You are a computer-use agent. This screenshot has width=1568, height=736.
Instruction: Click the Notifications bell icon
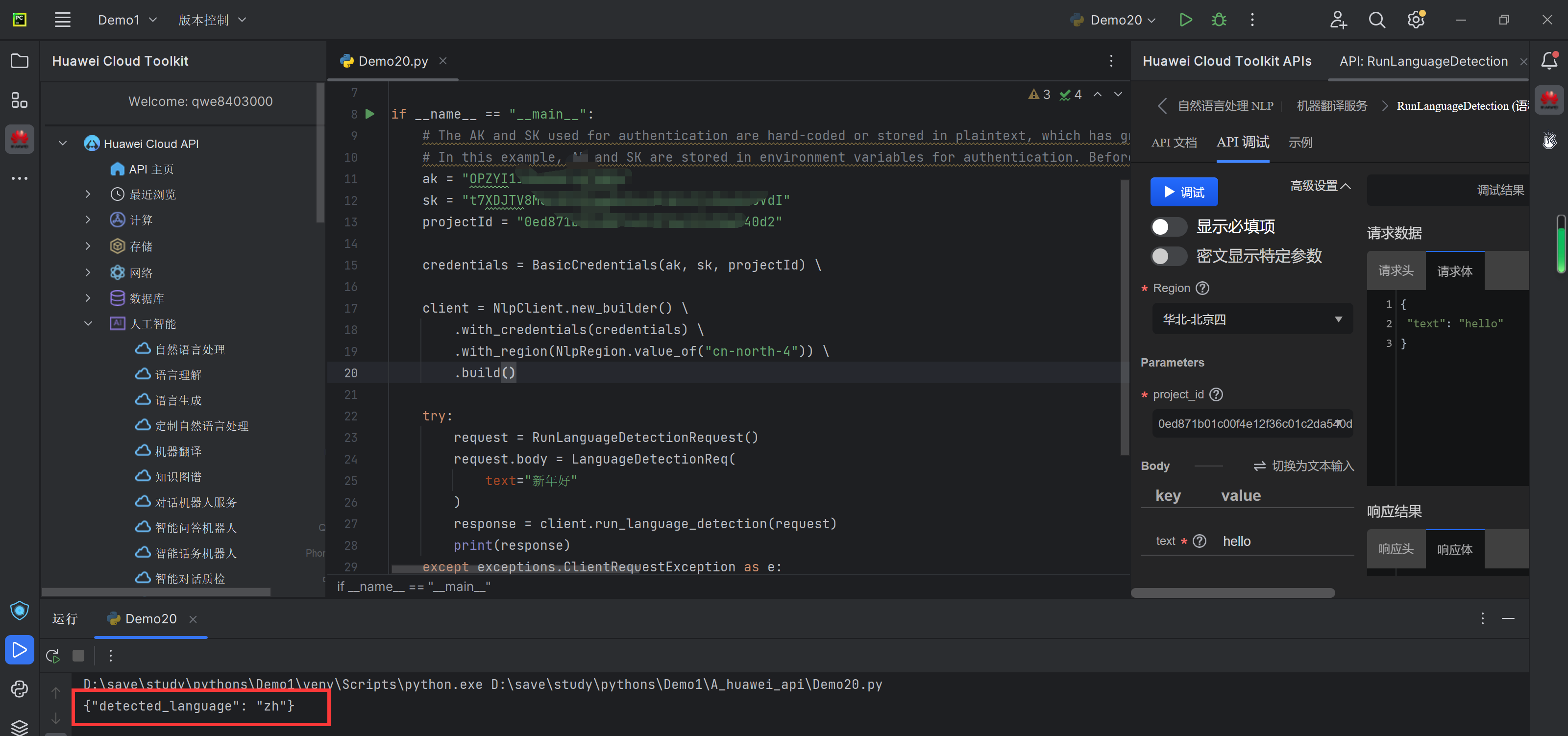coord(1548,60)
